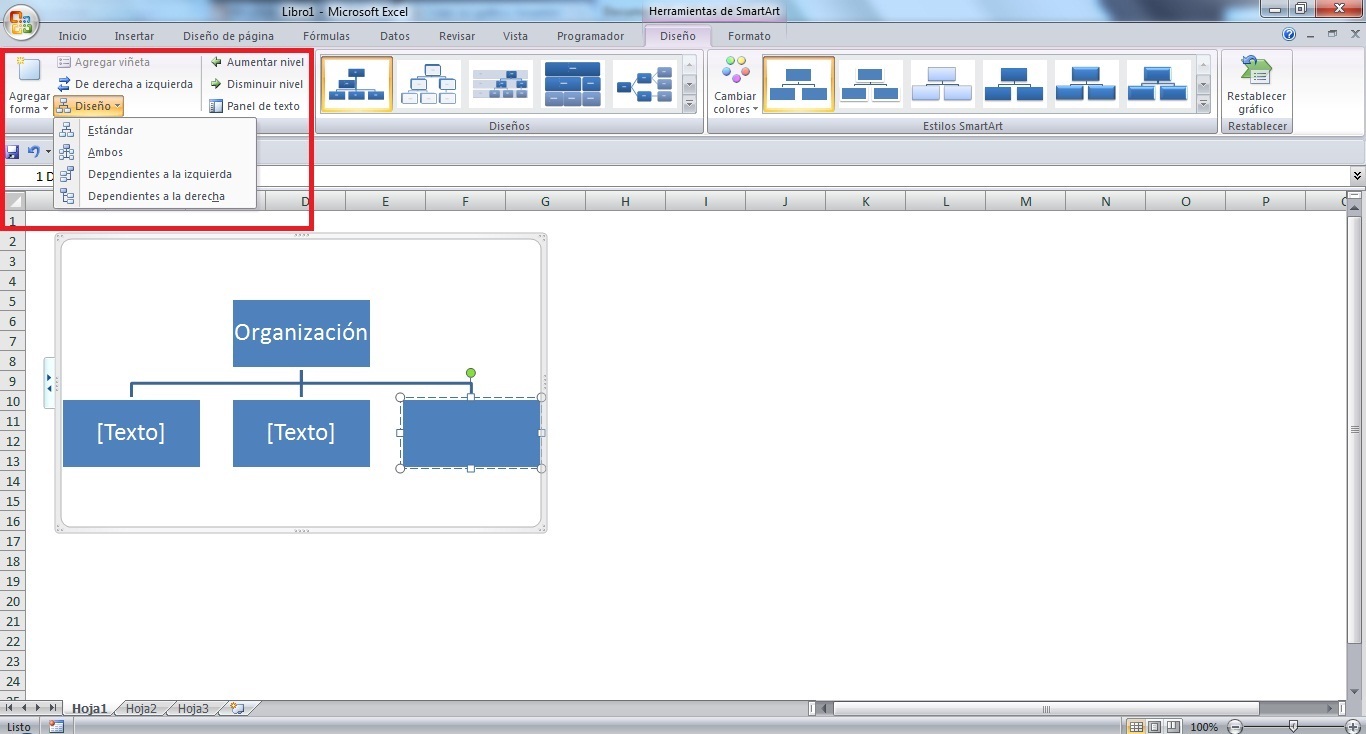Image resolution: width=1366 pixels, height=734 pixels.
Task: Activate Normal view in status bar
Action: tap(1137, 726)
